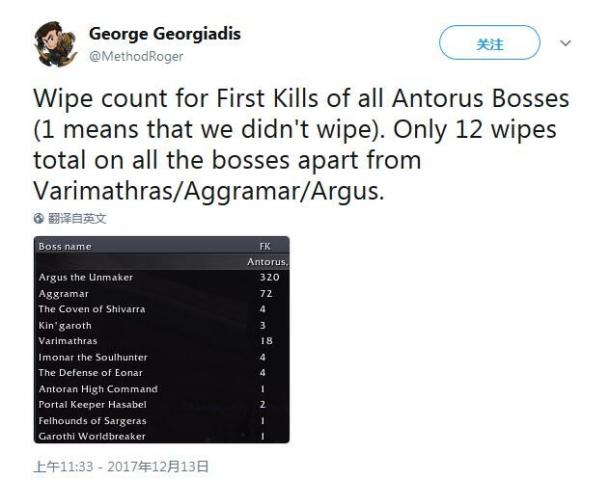Select the Aggramar row in table

point(161,294)
